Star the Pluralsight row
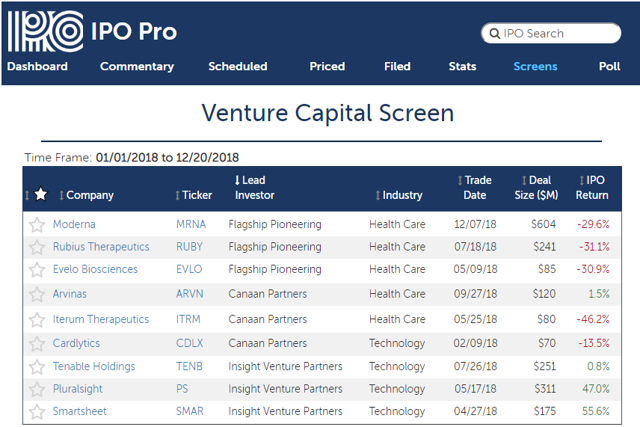Screen dimensions: 640x427 pyautogui.click(x=37, y=389)
